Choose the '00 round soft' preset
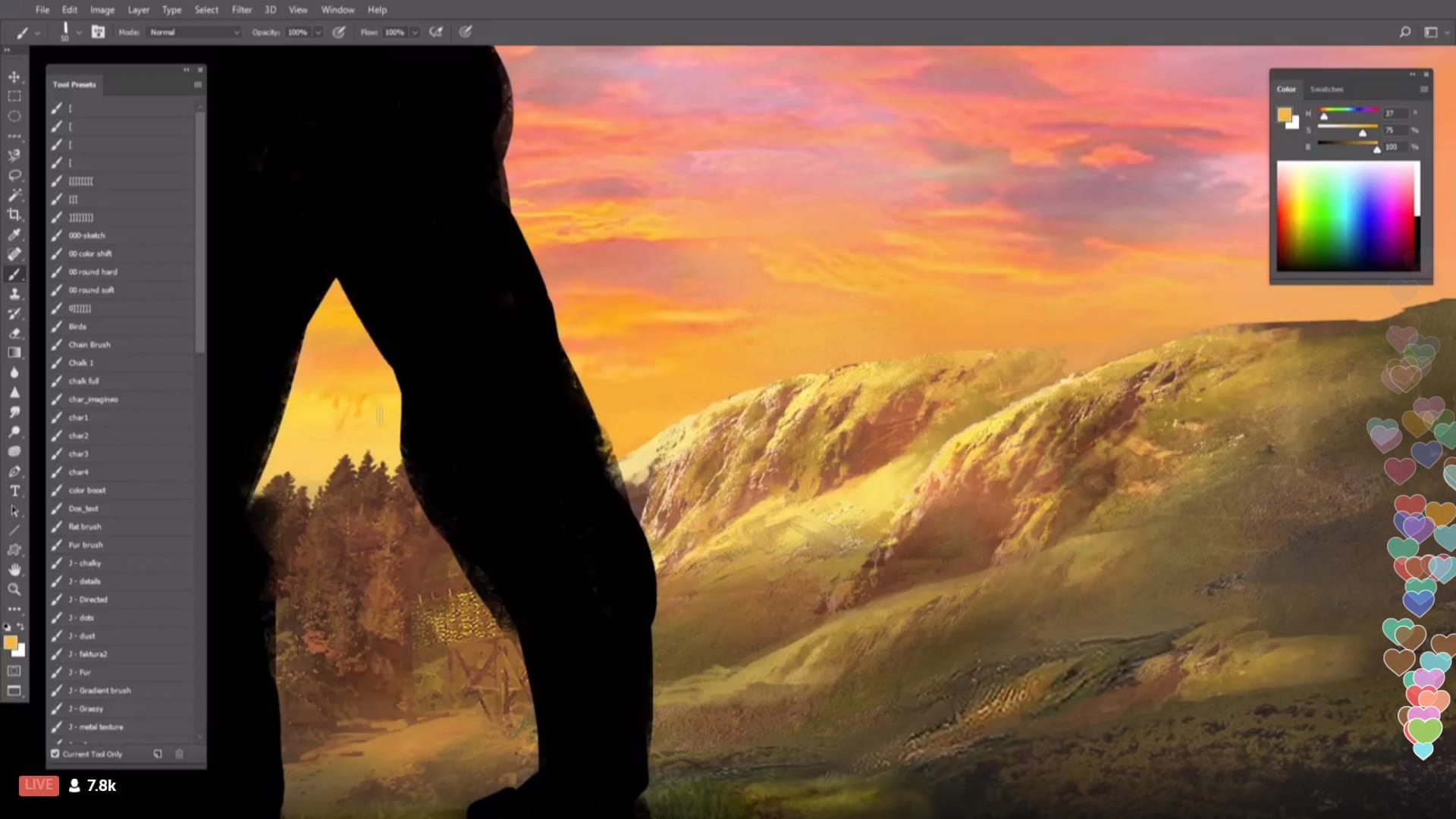The height and width of the screenshot is (819, 1456). [91, 290]
